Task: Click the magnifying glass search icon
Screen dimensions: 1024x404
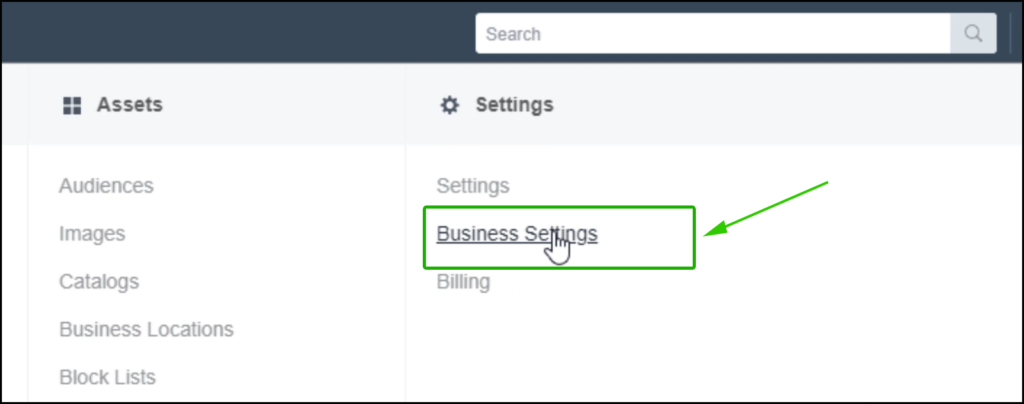Action: (973, 33)
